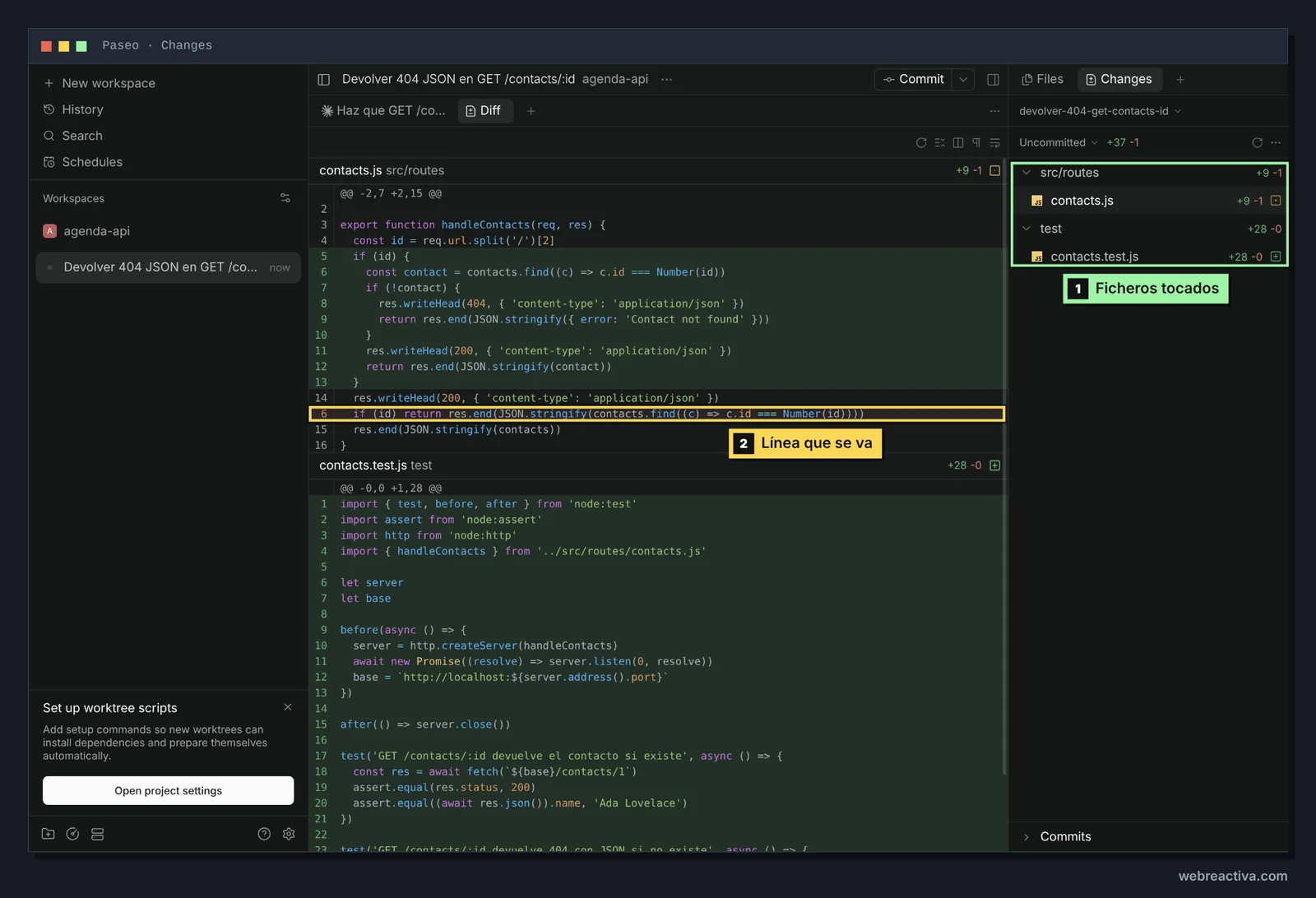Click the JS file icon beside contacts.test.js
This screenshot has height=898, width=1316.
pos(1037,257)
